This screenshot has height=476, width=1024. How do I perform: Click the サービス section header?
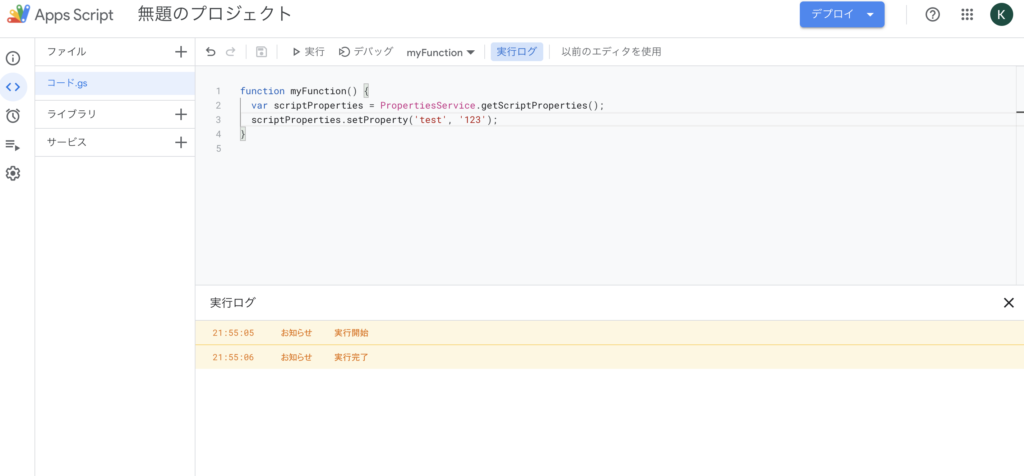pos(67,142)
